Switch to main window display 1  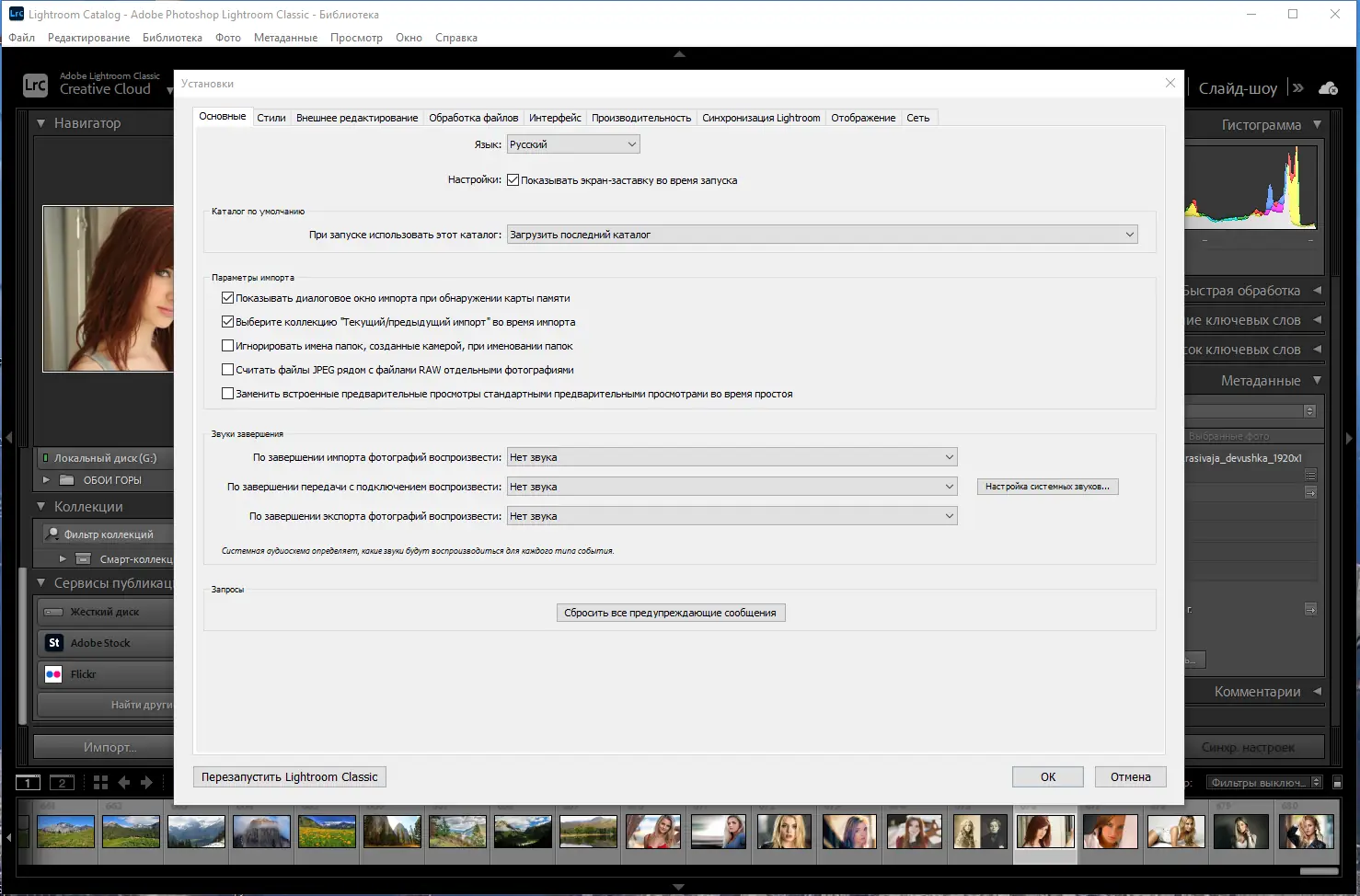tap(28, 783)
